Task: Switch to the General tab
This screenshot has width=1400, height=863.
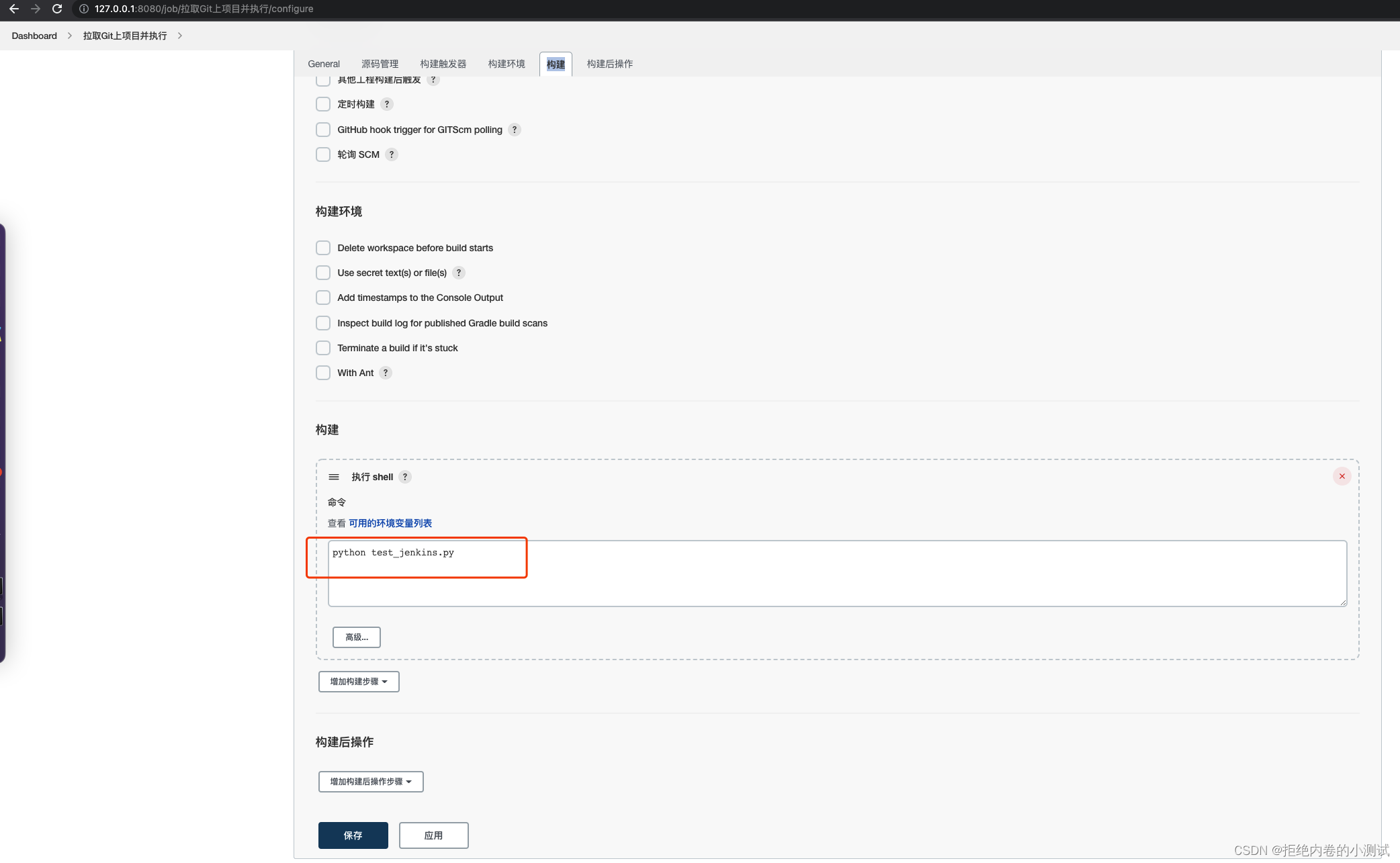Action: (x=324, y=64)
